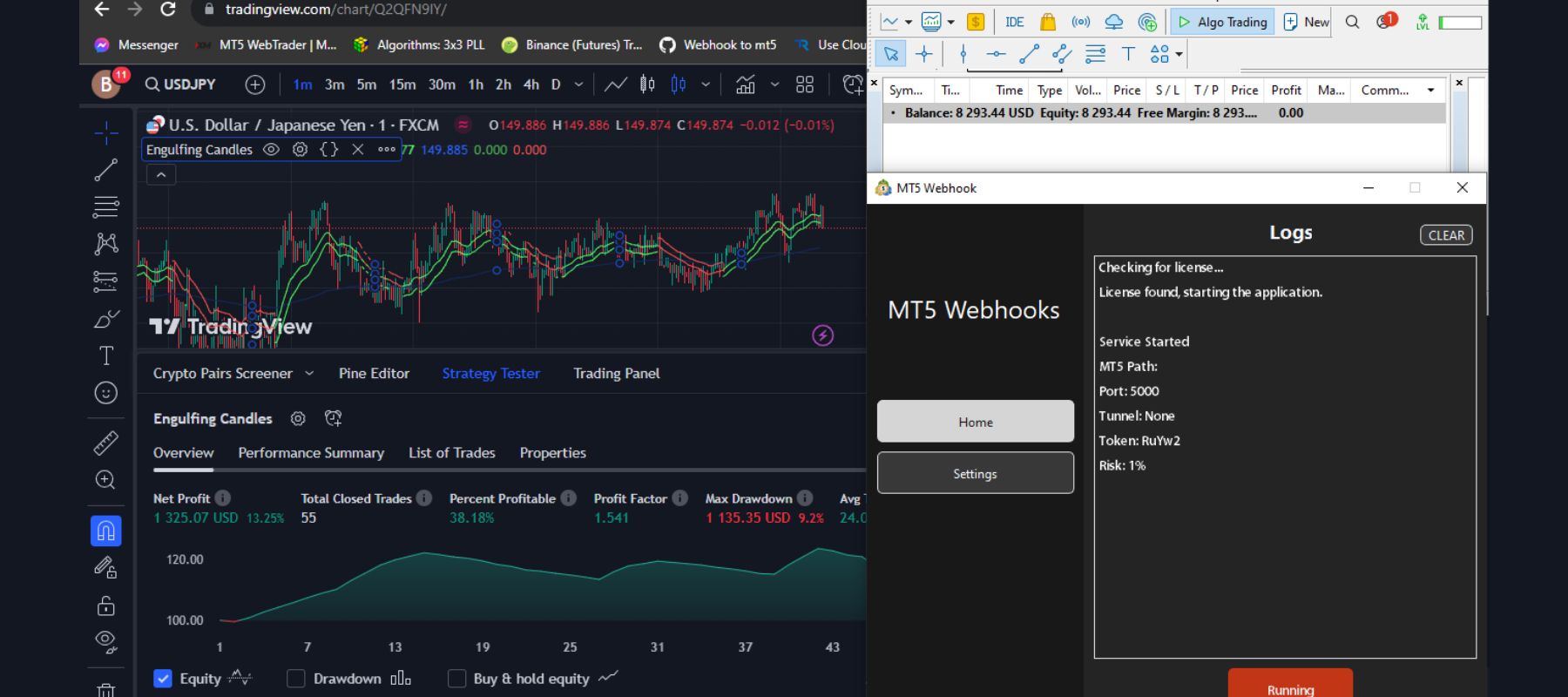Expand the time interval dropdown chevron
Image resolution: width=1568 pixels, height=697 pixels.
pos(578,85)
